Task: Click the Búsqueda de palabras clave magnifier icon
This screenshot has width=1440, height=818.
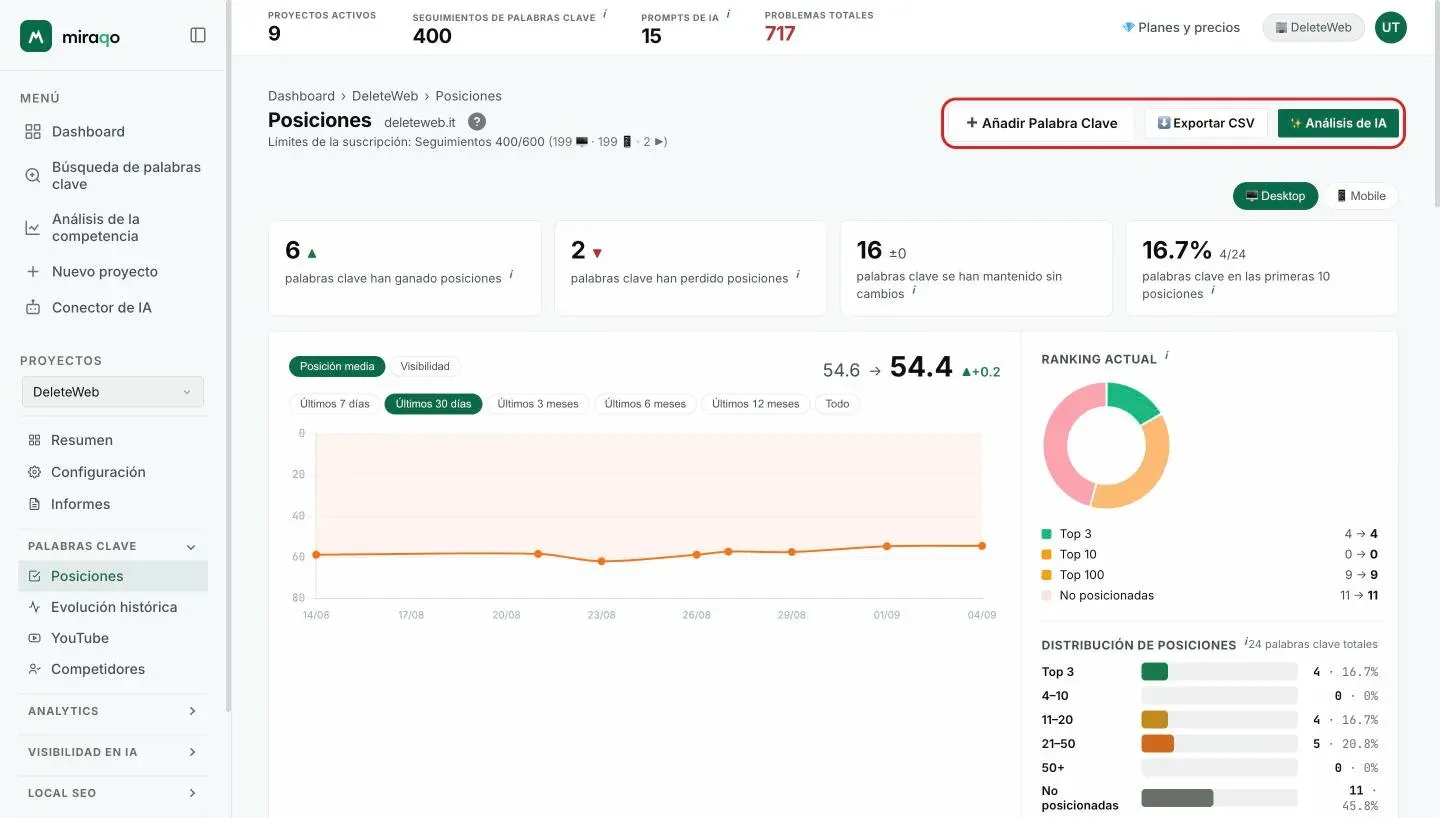Action: pyautogui.click(x=33, y=175)
